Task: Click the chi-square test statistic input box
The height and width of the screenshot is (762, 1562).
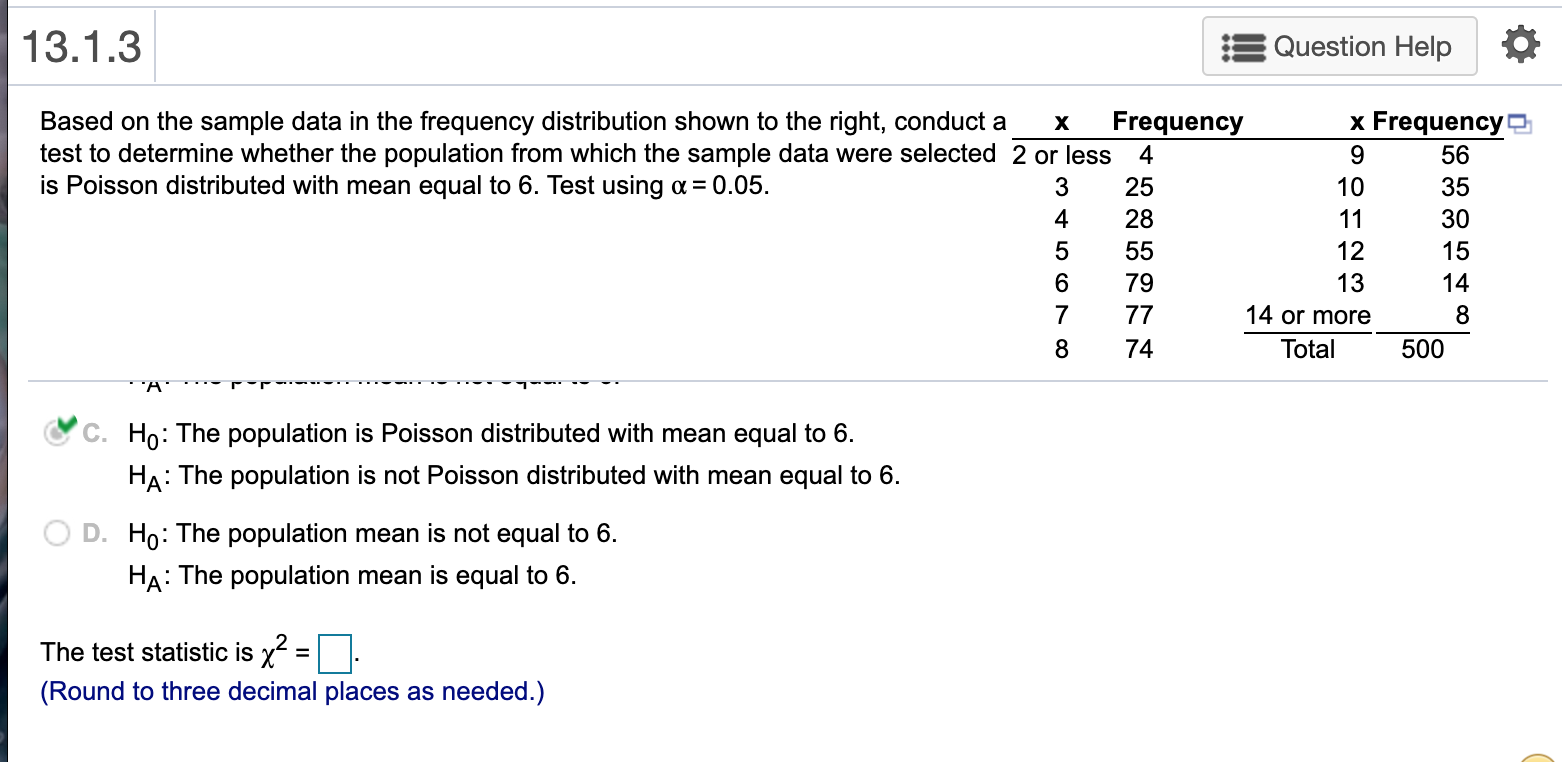Action: [x=334, y=652]
